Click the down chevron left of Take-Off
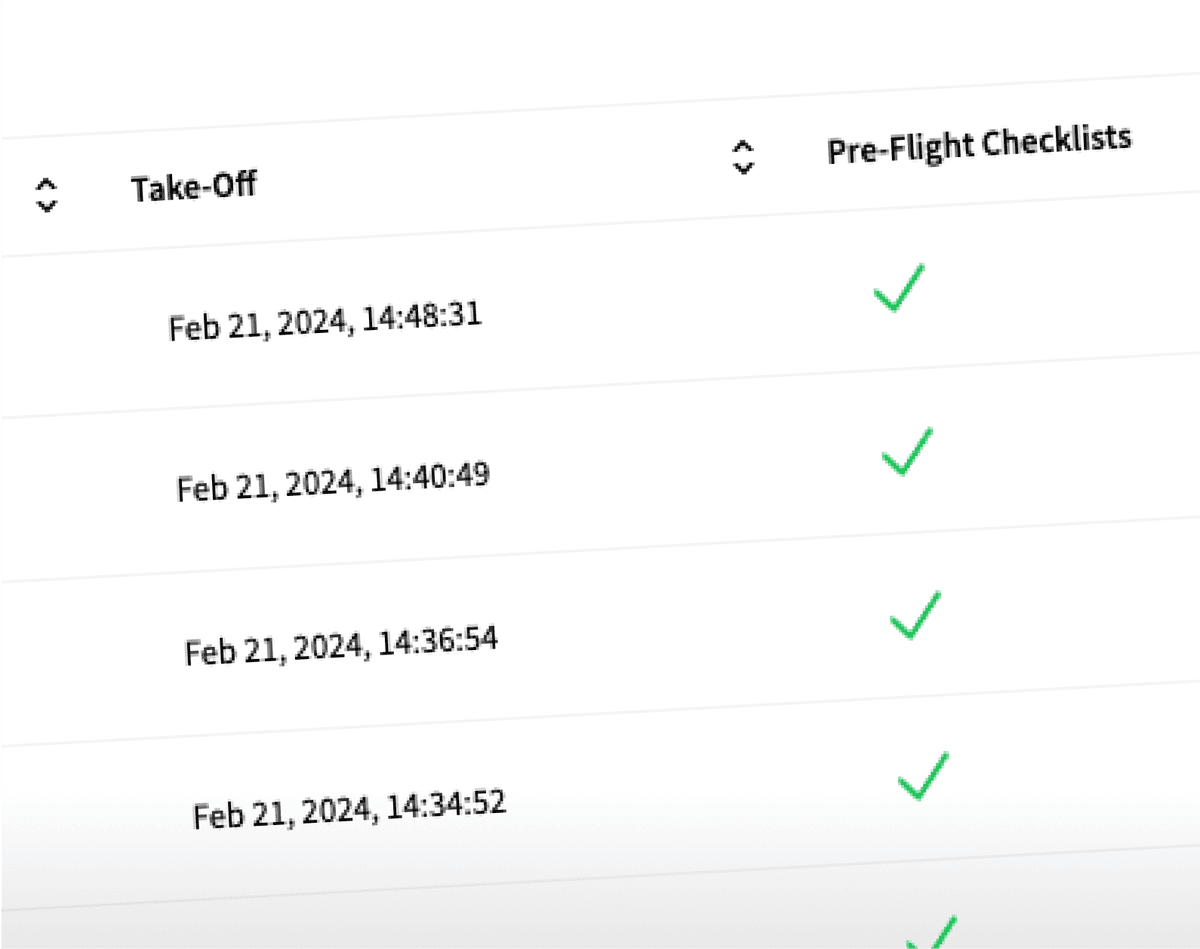Screen dimensions: 1200x949 47,205
